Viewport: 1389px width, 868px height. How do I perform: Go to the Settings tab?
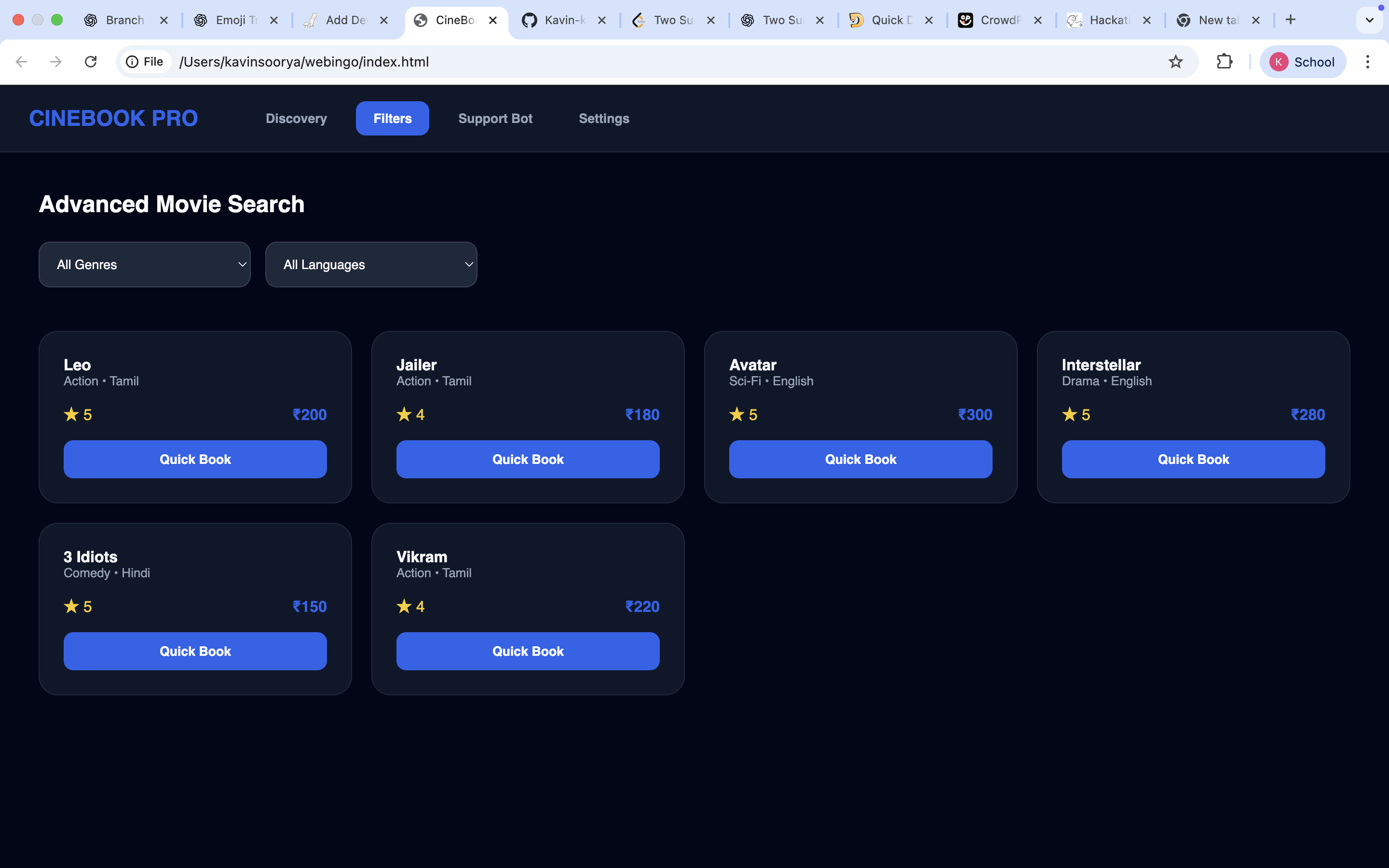[604, 118]
